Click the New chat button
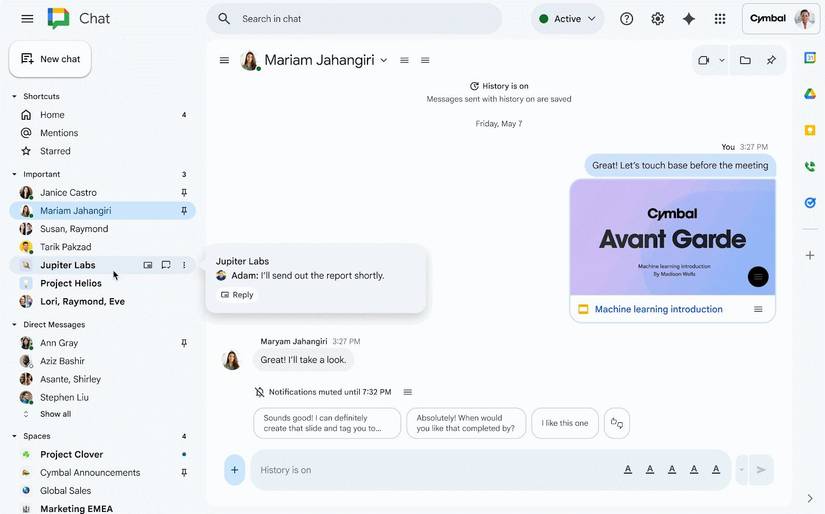825x514 pixels. click(50, 59)
